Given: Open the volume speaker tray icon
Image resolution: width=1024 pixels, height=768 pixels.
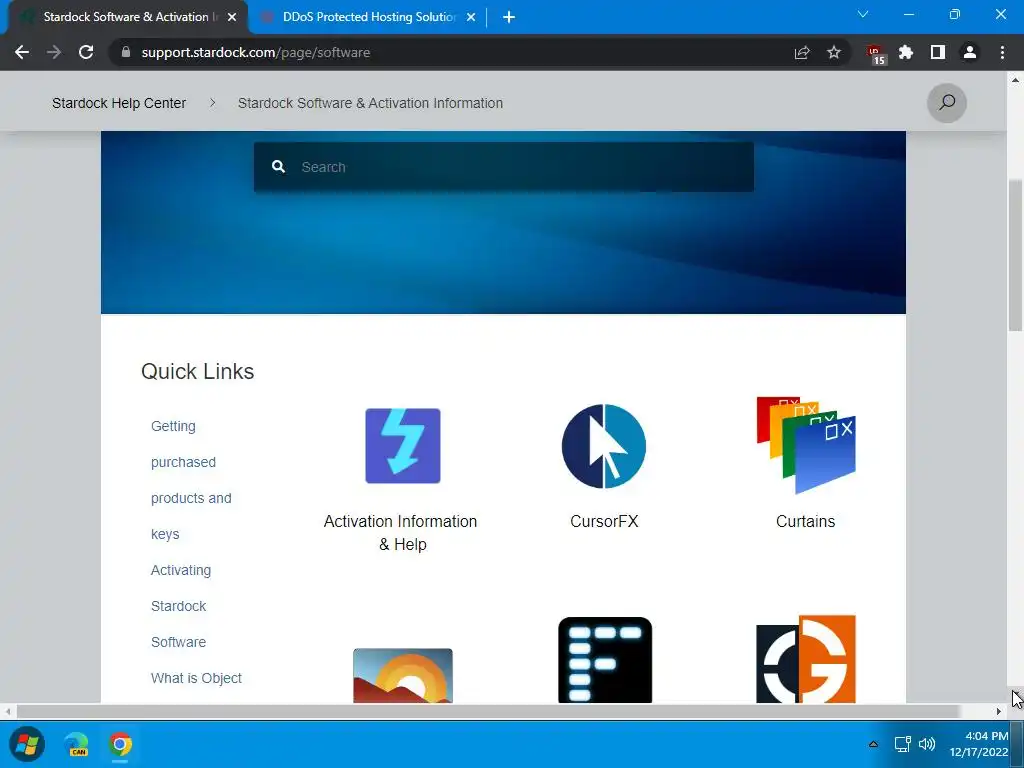Looking at the screenshot, I should 927,744.
